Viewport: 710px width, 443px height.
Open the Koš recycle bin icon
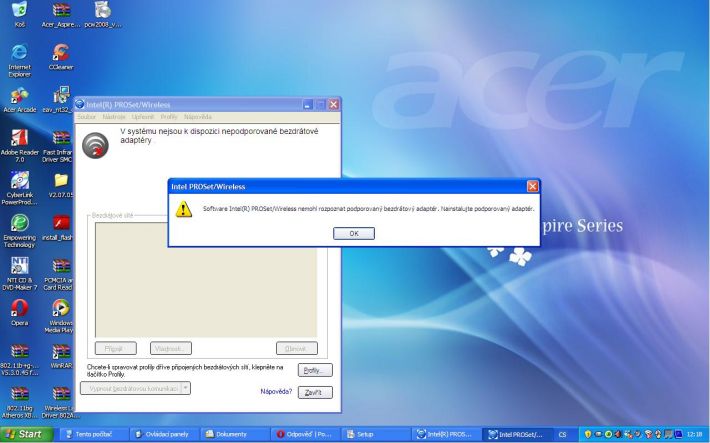(x=19, y=14)
